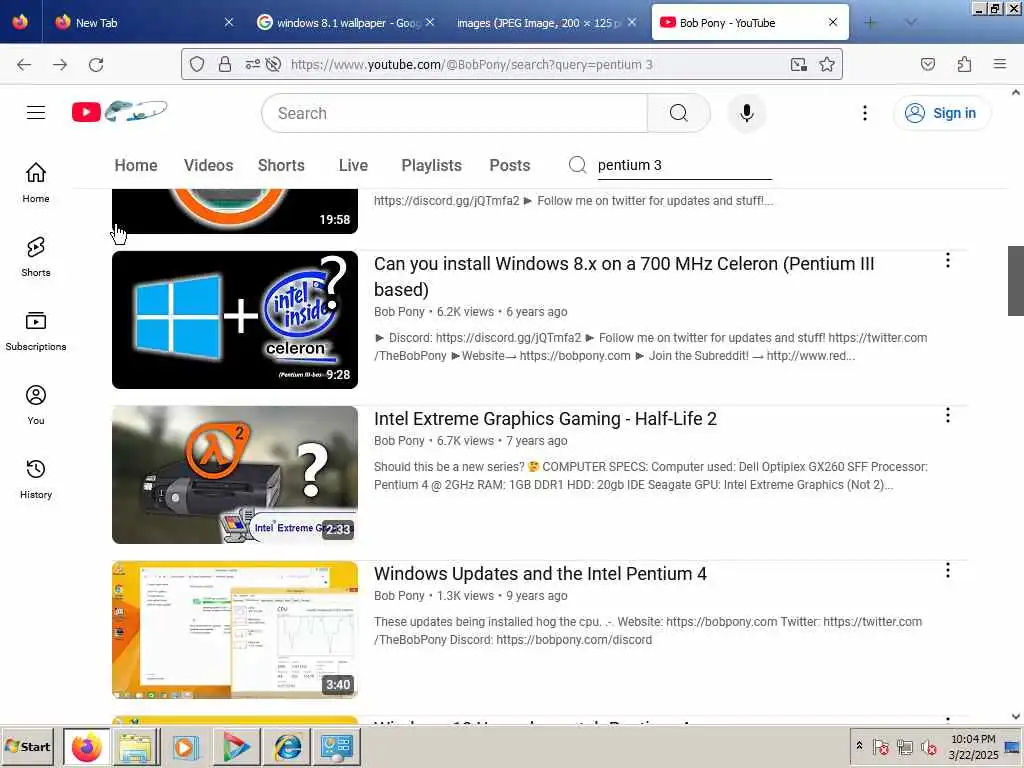Click the channel search magnifier icon
This screenshot has height=768, width=1024.
point(577,165)
